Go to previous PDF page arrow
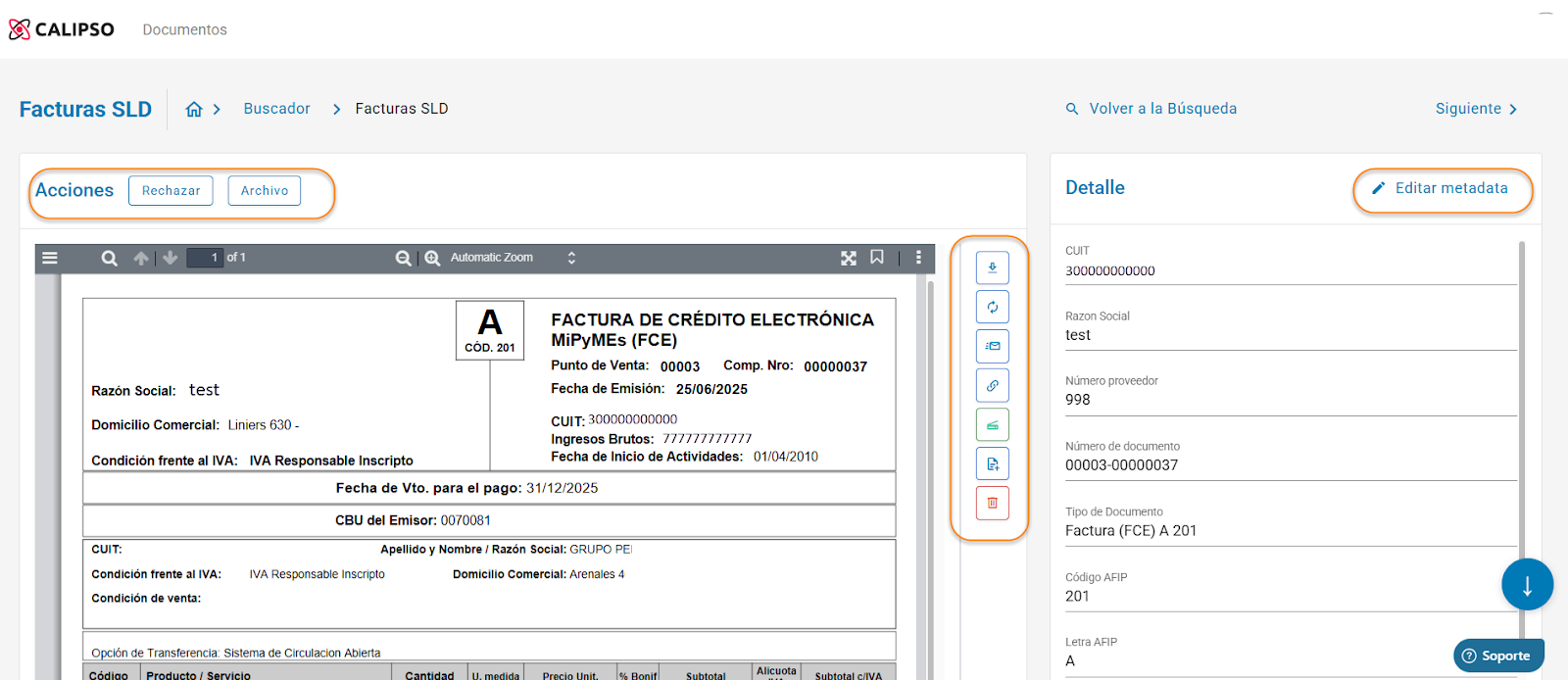The image size is (1568, 680). coord(141,258)
